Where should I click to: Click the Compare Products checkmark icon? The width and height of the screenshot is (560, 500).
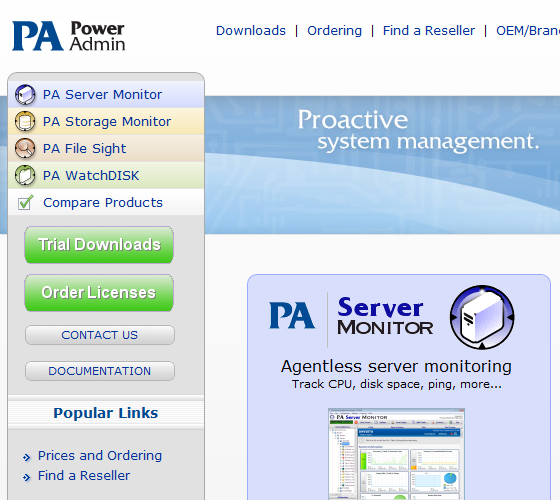click(x=25, y=202)
